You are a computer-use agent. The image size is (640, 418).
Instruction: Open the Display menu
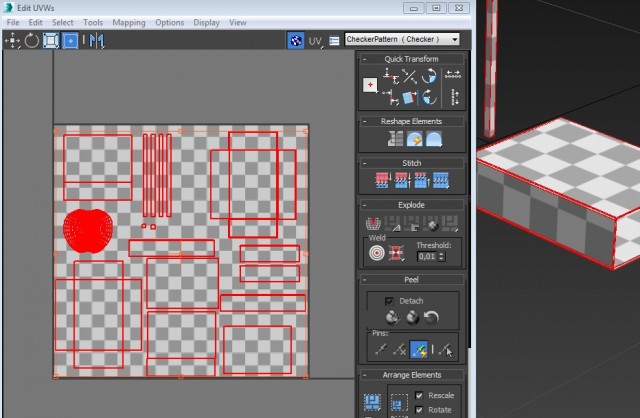tap(206, 22)
